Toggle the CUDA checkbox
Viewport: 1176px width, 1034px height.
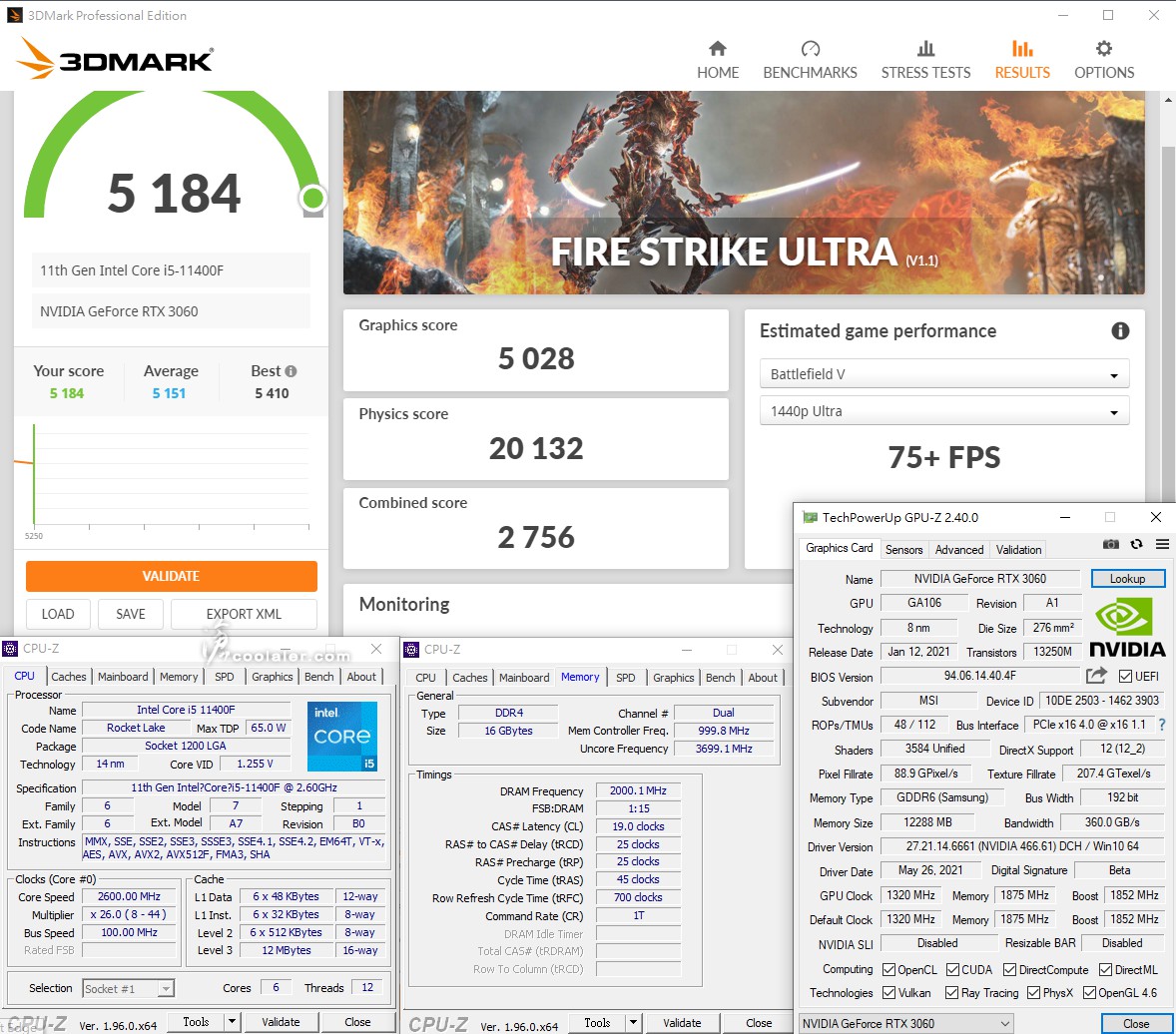(952, 969)
